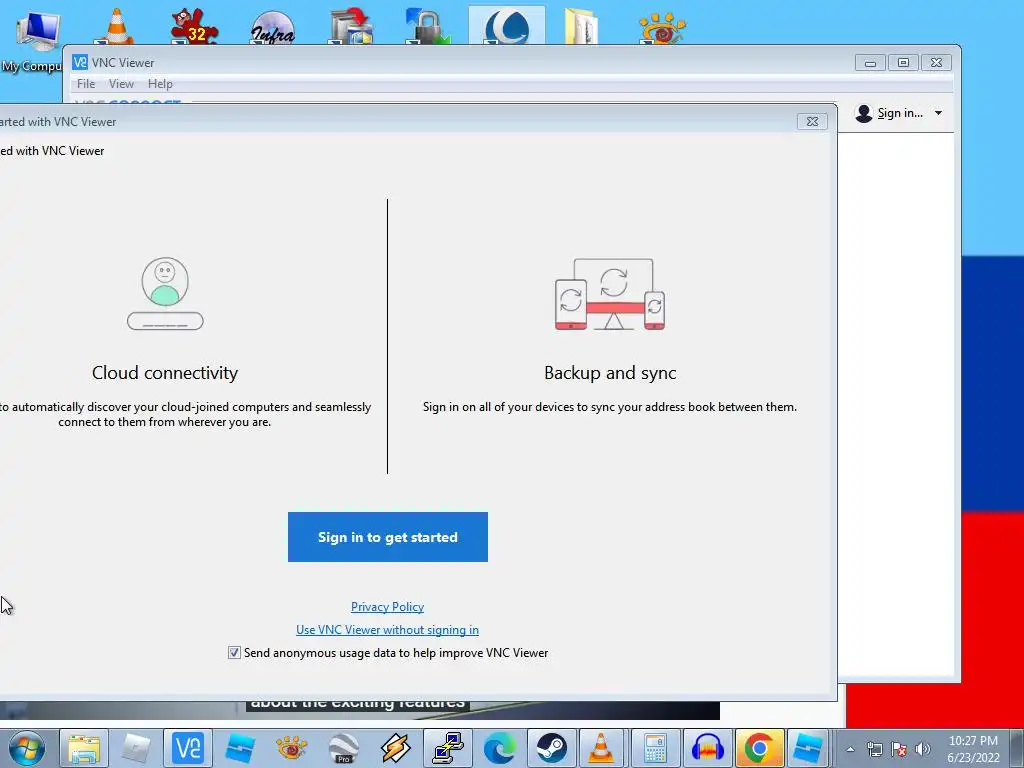Screen dimensions: 1024x768
Task: Select the red puzzle 32 desktop shortcut
Action: (195, 26)
